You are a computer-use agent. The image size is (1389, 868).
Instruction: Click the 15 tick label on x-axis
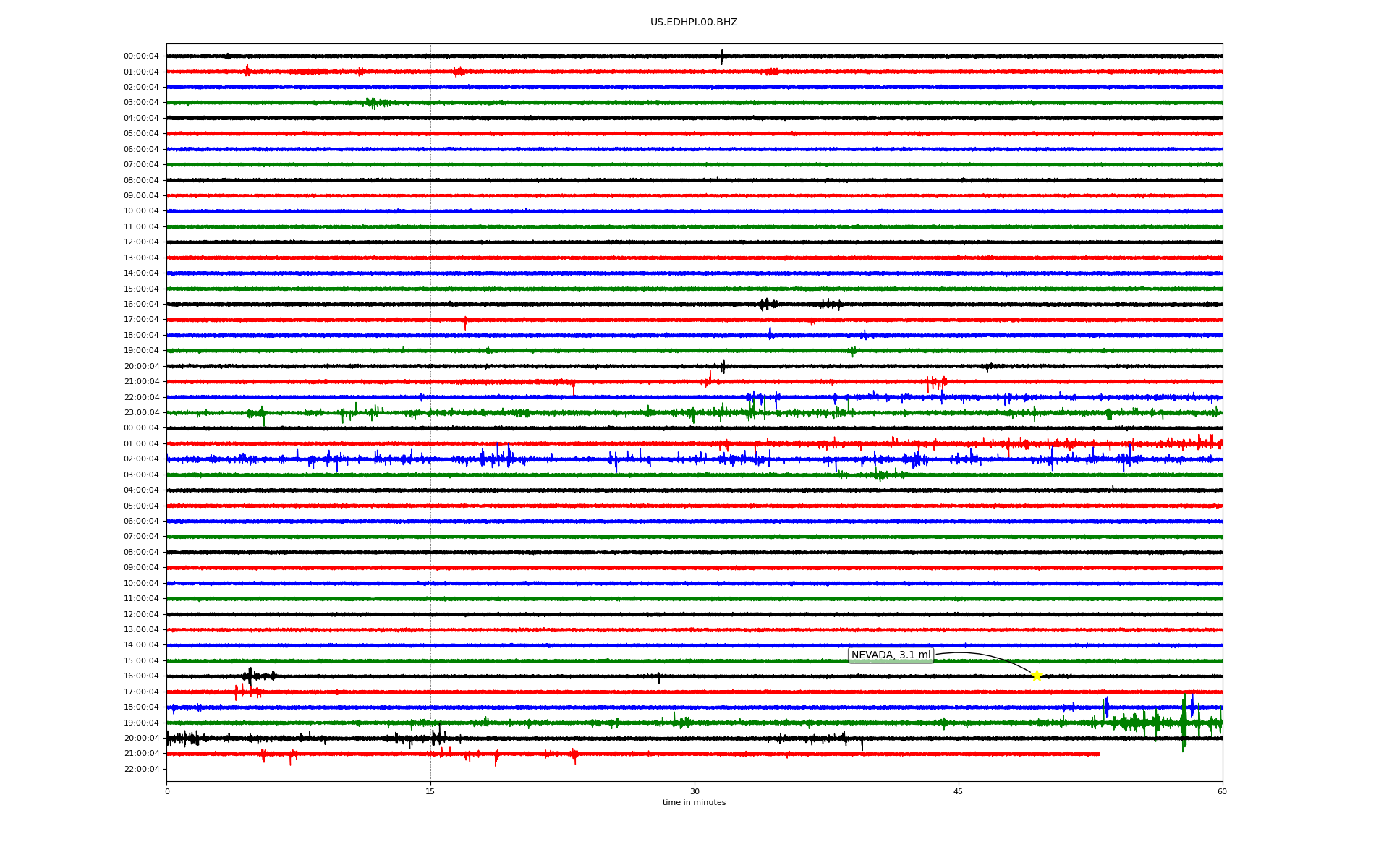[430, 791]
